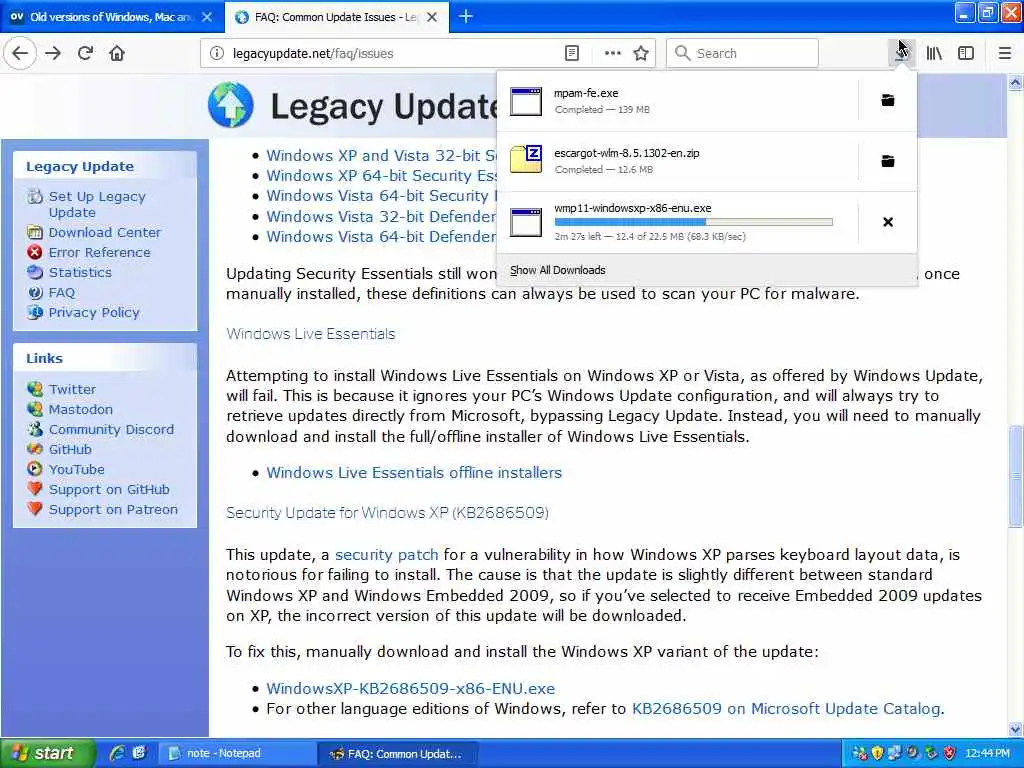Open Support on Patreon link
The width and height of the screenshot is (1024, 768).
coord(113,509)
